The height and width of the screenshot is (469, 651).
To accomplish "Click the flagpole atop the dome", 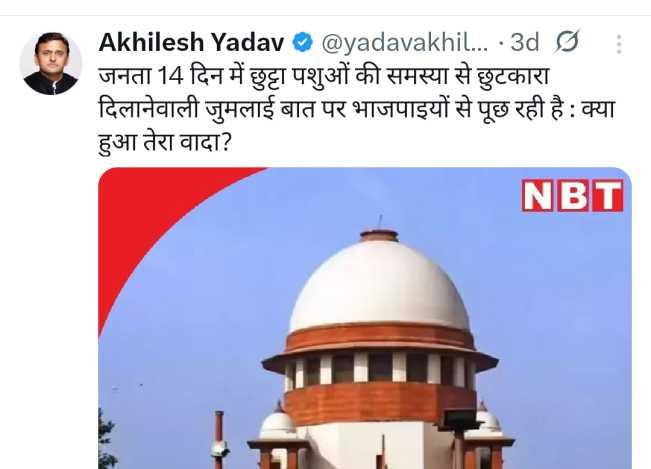I will [379, 222].
